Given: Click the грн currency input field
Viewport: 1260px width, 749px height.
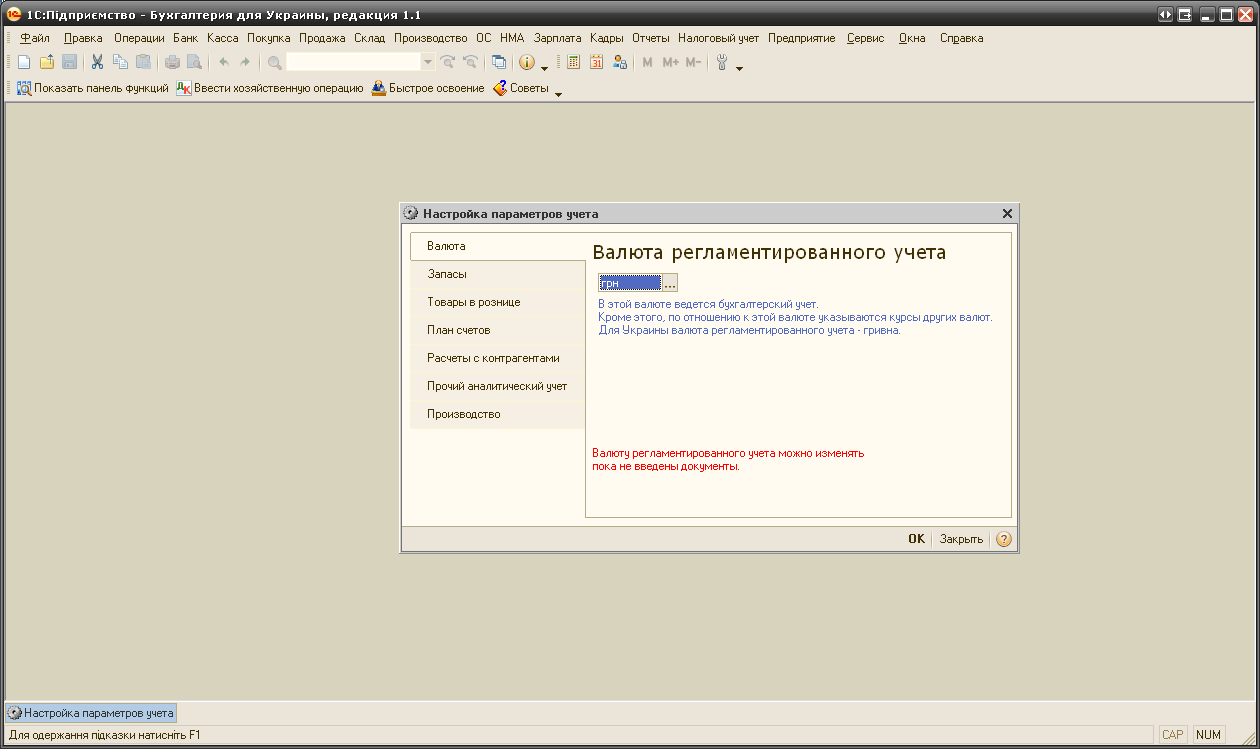Looking at the screenshot, I should (630, 283).
